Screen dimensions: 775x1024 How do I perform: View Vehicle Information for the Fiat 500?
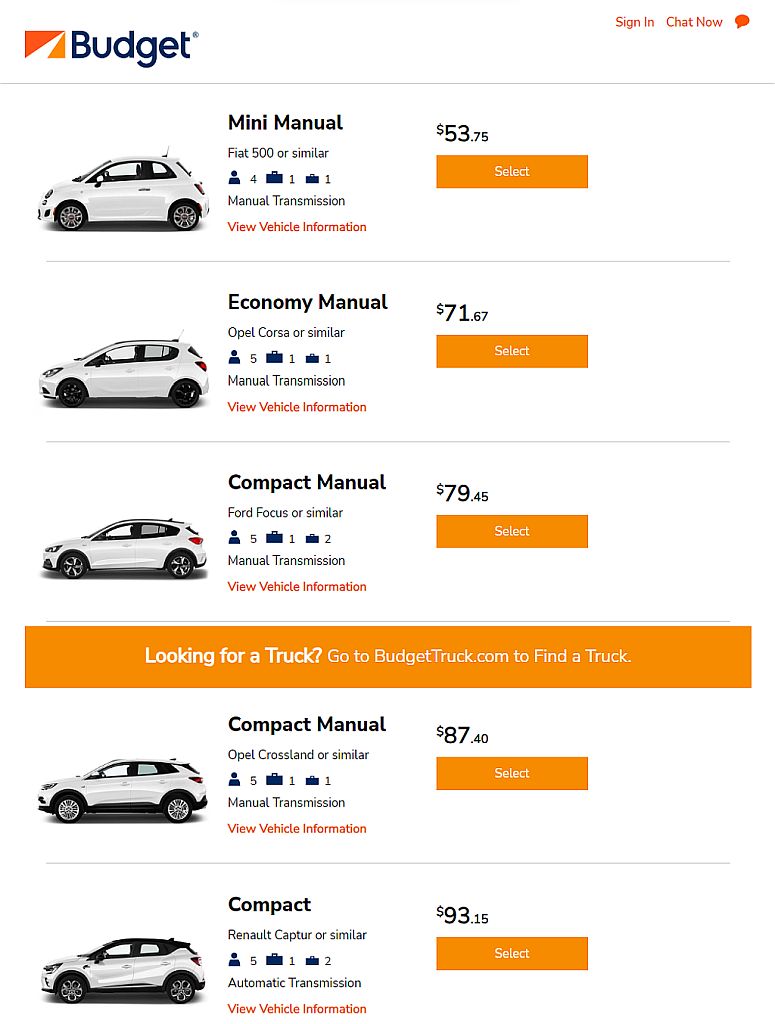point(296,227)
